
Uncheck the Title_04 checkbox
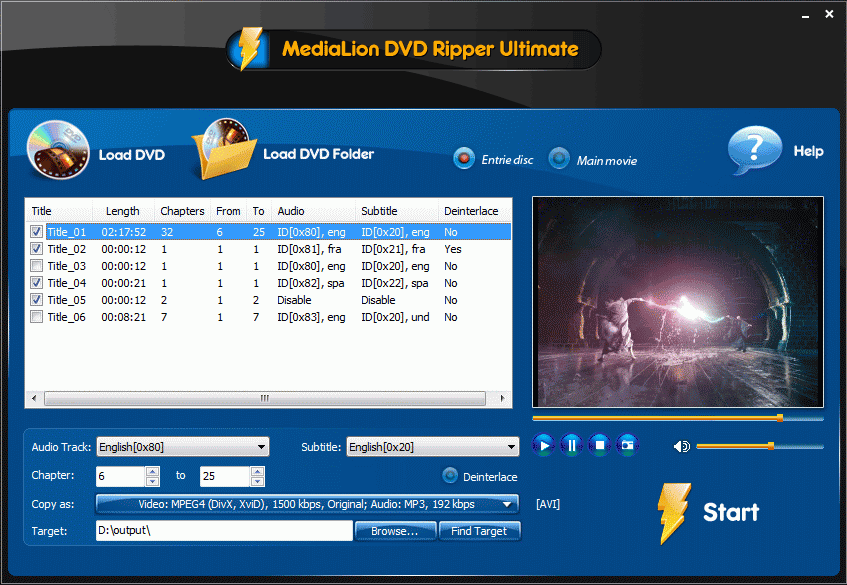36,283
